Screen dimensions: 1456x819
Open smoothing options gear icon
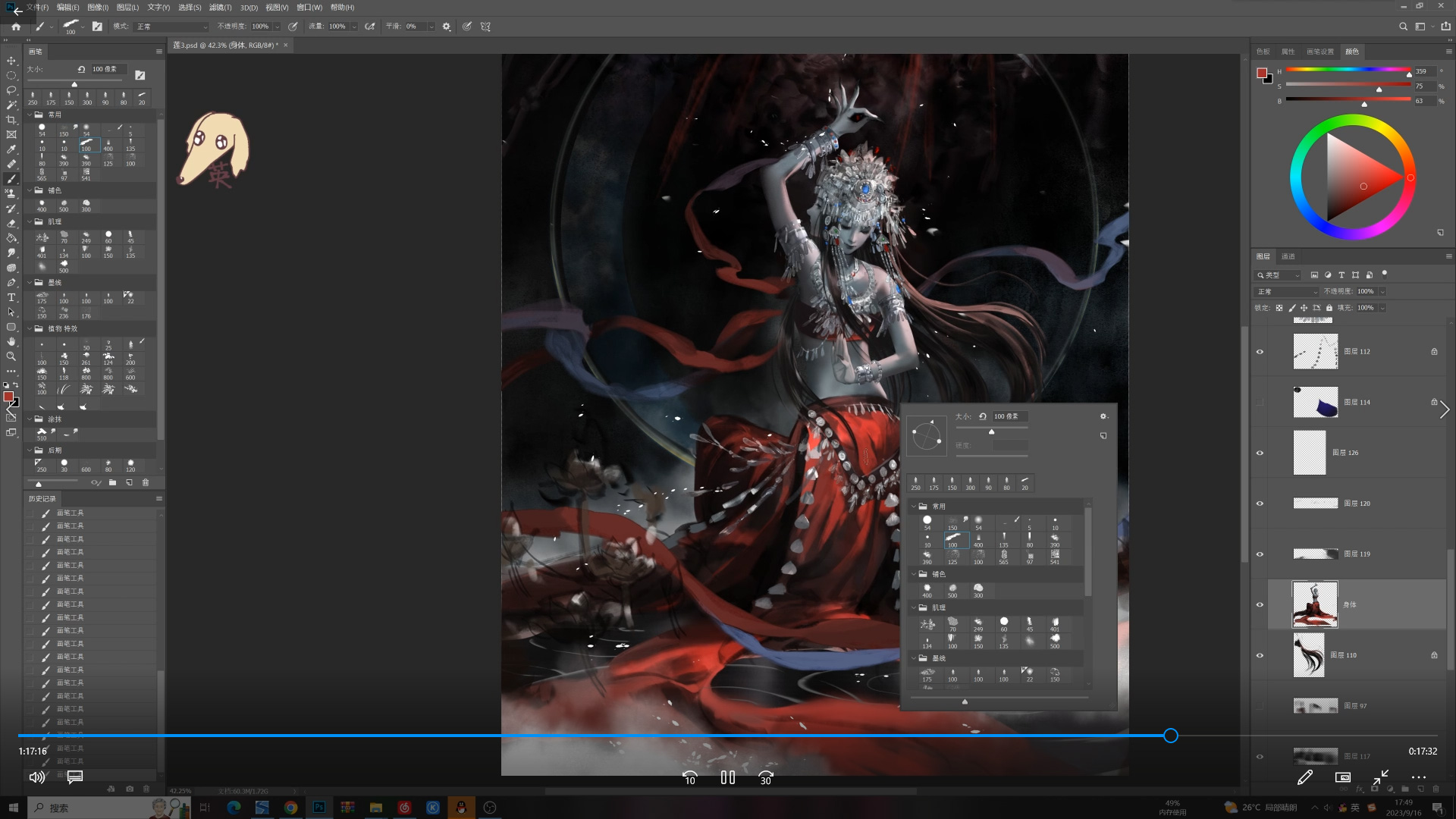[447, 27]
